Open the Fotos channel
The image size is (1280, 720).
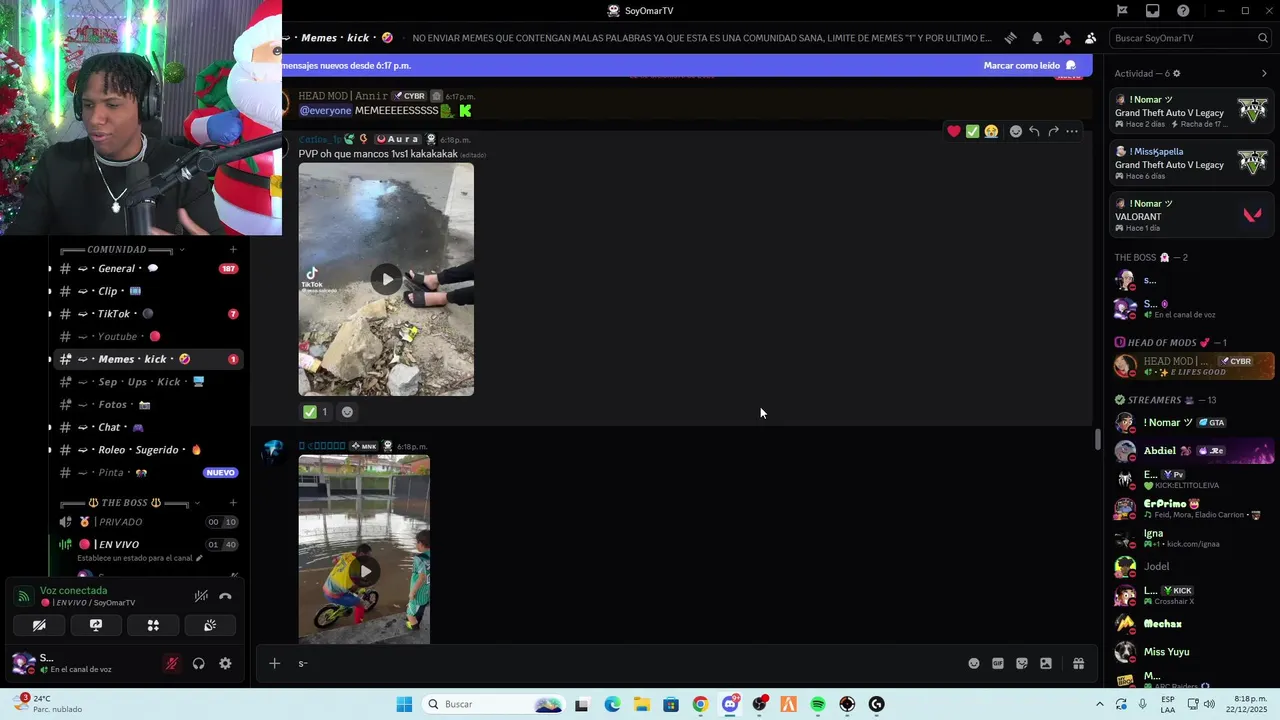coord(149,405)
